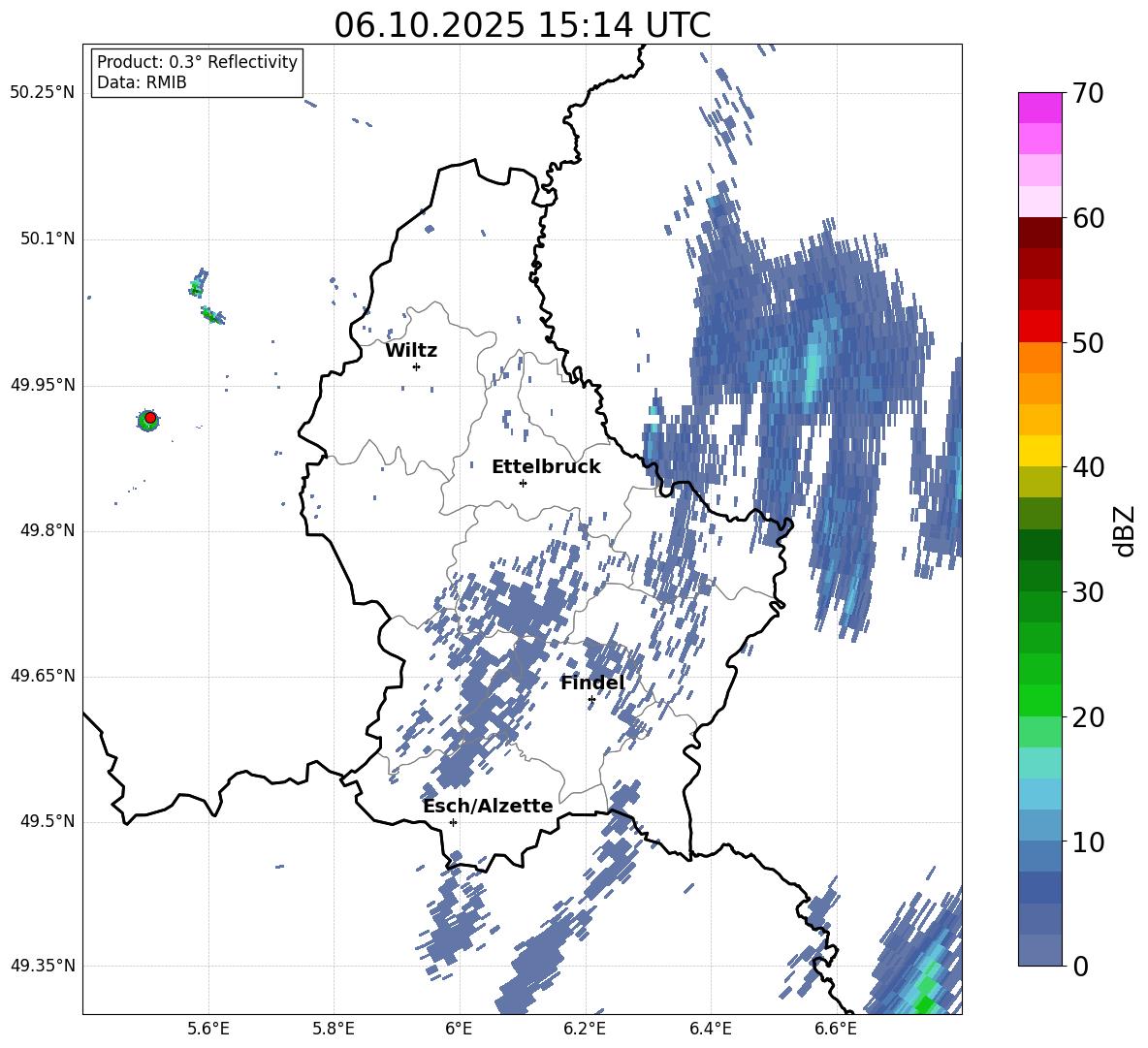Click the 50.1°N latitude label

point(47,238)
